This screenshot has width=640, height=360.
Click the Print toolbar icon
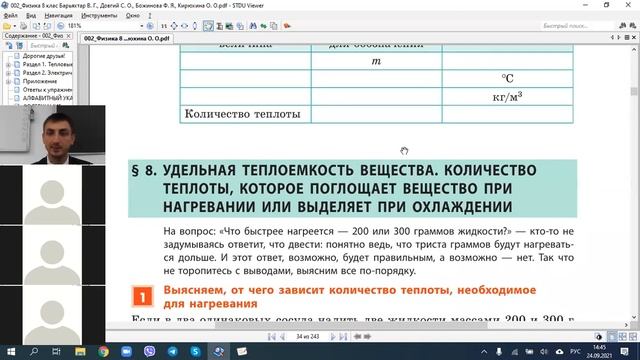[24, 26]
